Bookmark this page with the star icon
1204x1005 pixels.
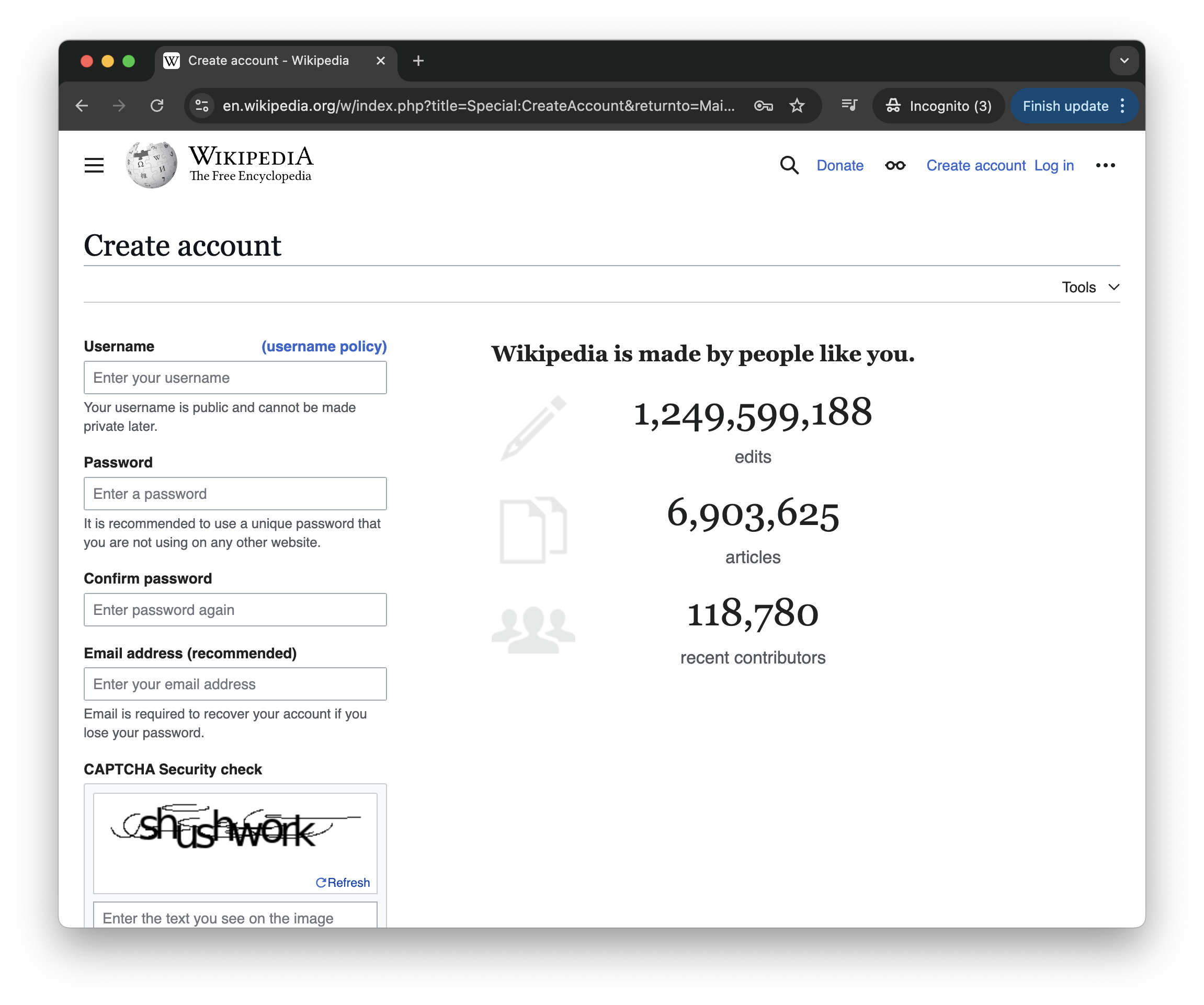pyautogui.click(x=797, y=106)
